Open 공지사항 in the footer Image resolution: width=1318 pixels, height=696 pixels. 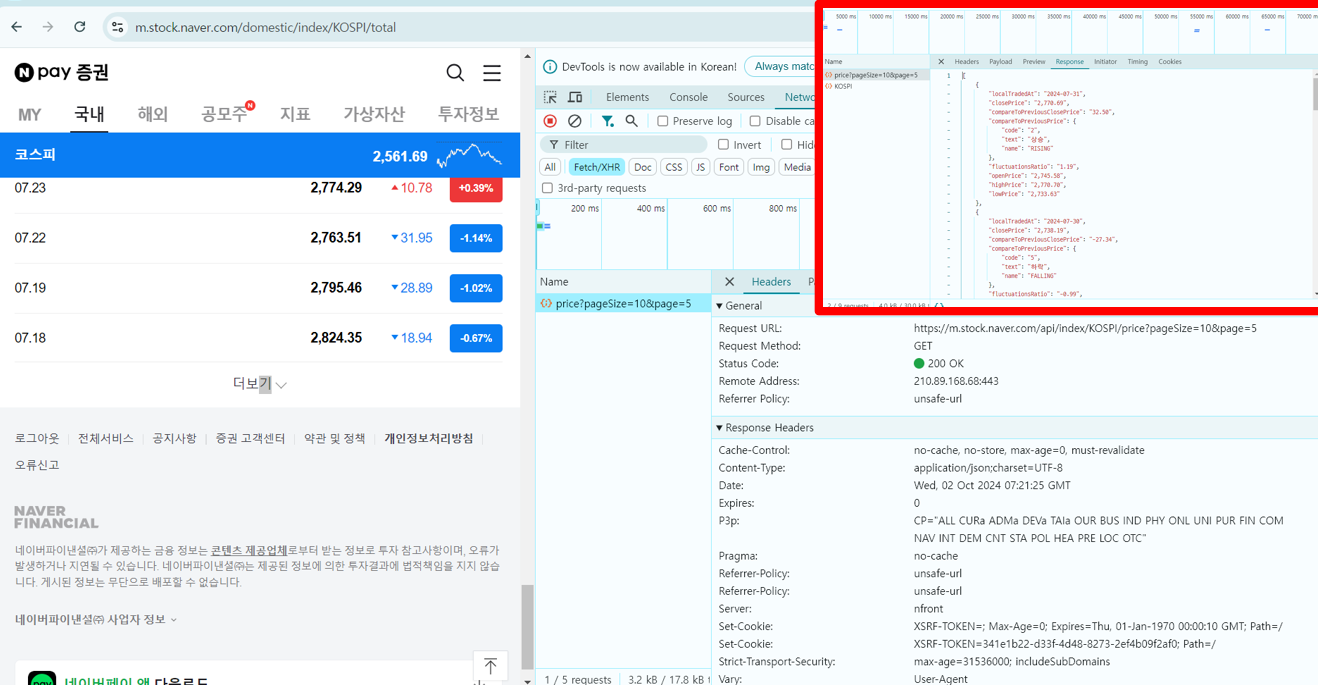click(x=174, y=439)
